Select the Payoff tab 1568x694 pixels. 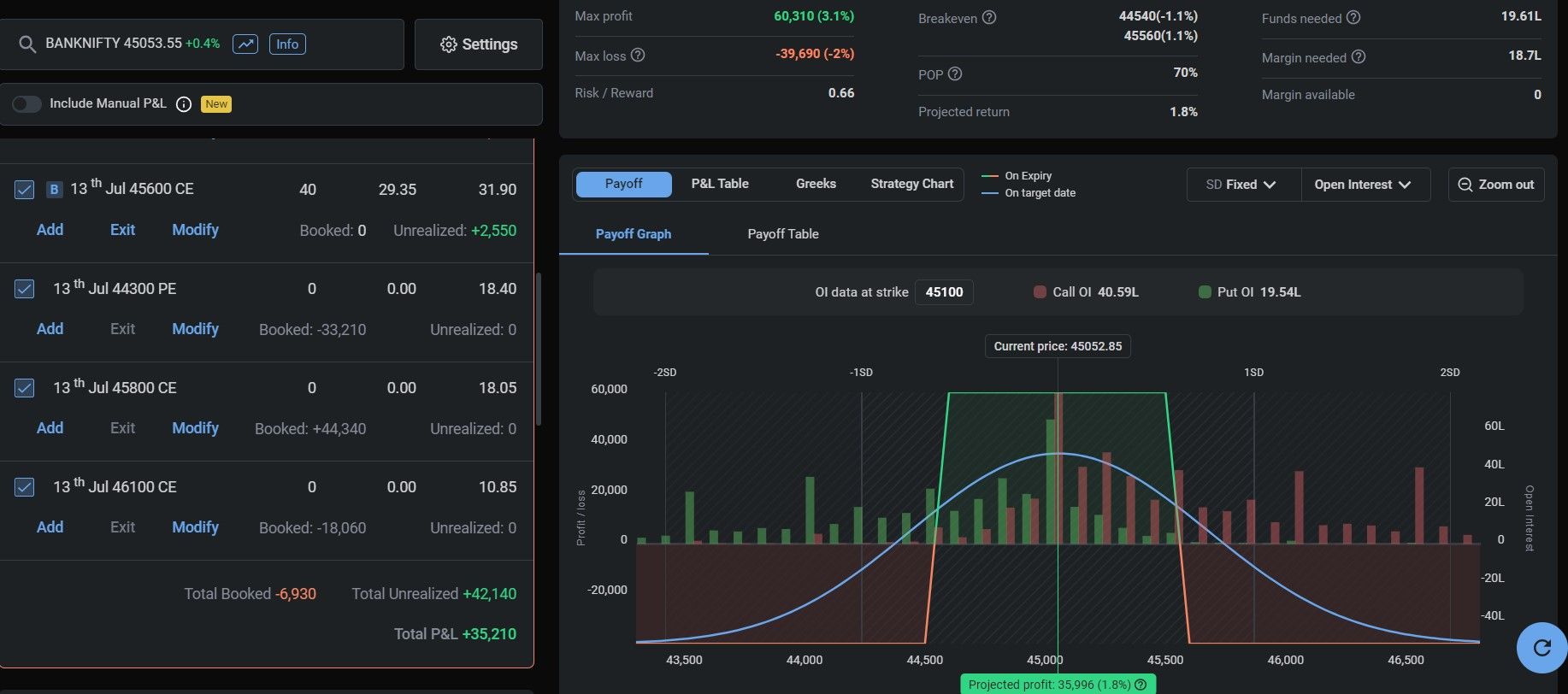click(x=624, y=184)
